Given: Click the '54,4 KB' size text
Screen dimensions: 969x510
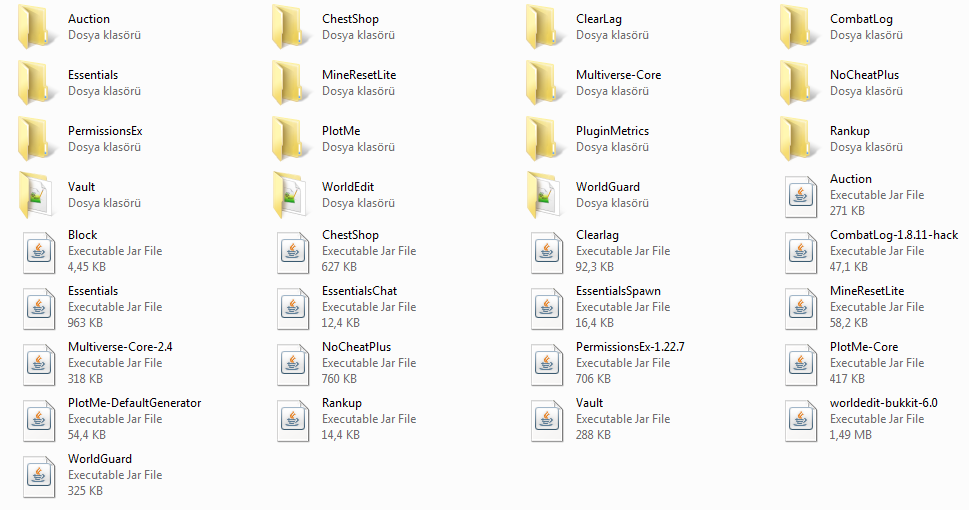Looking at the screenshot, I should click(87, 435).
